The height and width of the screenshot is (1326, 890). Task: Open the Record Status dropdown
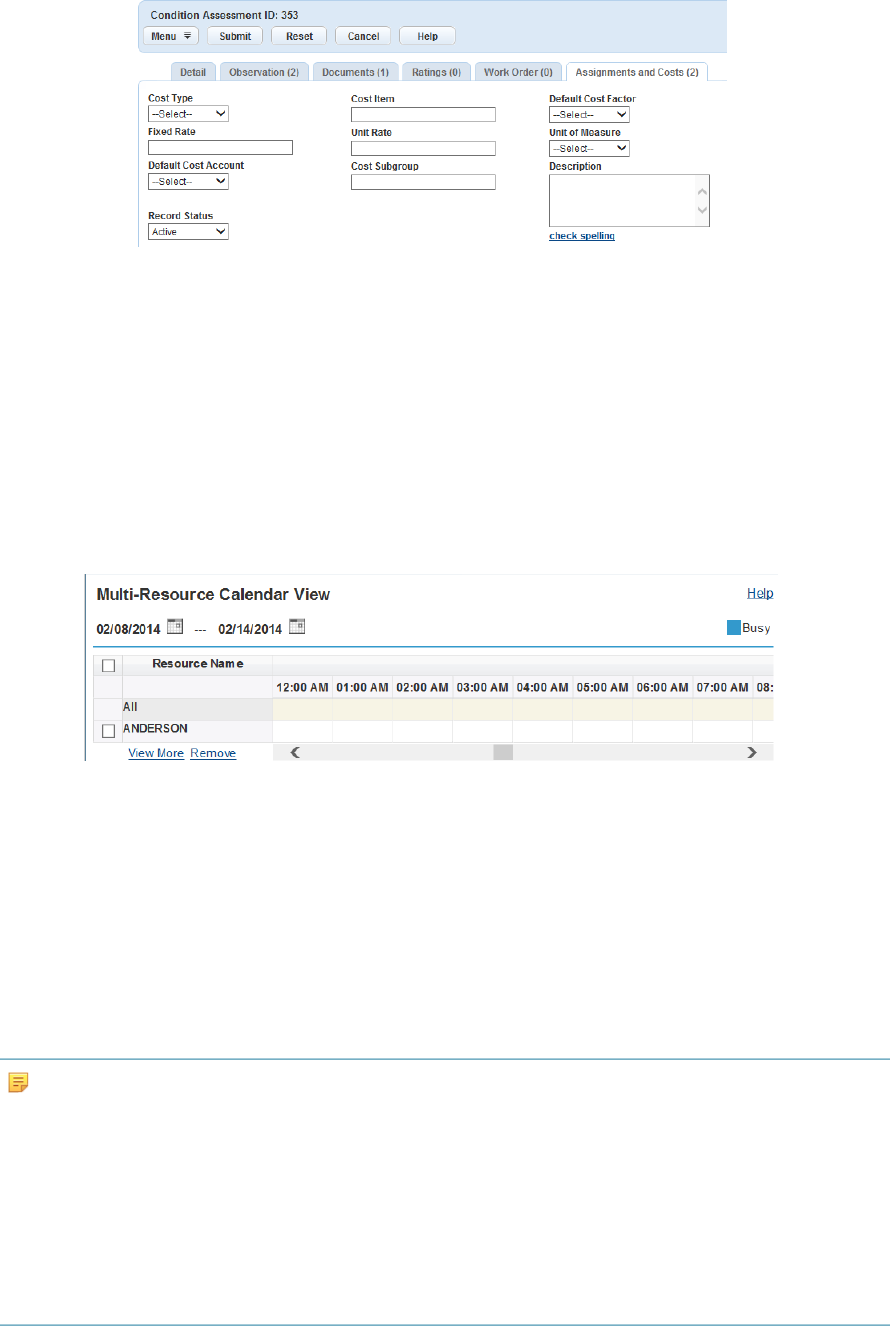188,231
